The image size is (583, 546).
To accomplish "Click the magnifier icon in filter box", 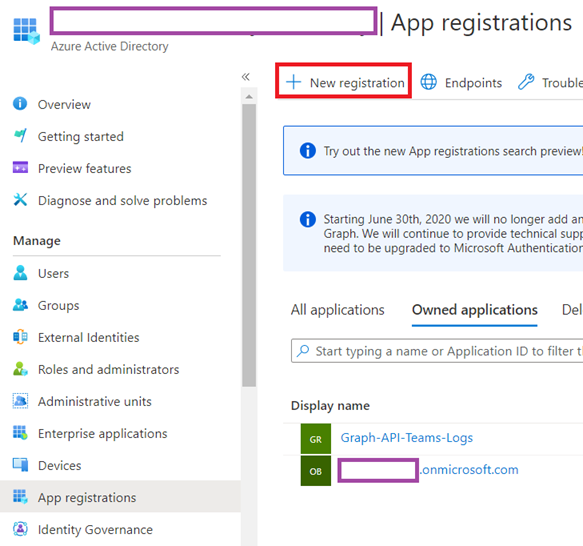I will (x=303, y=350).
